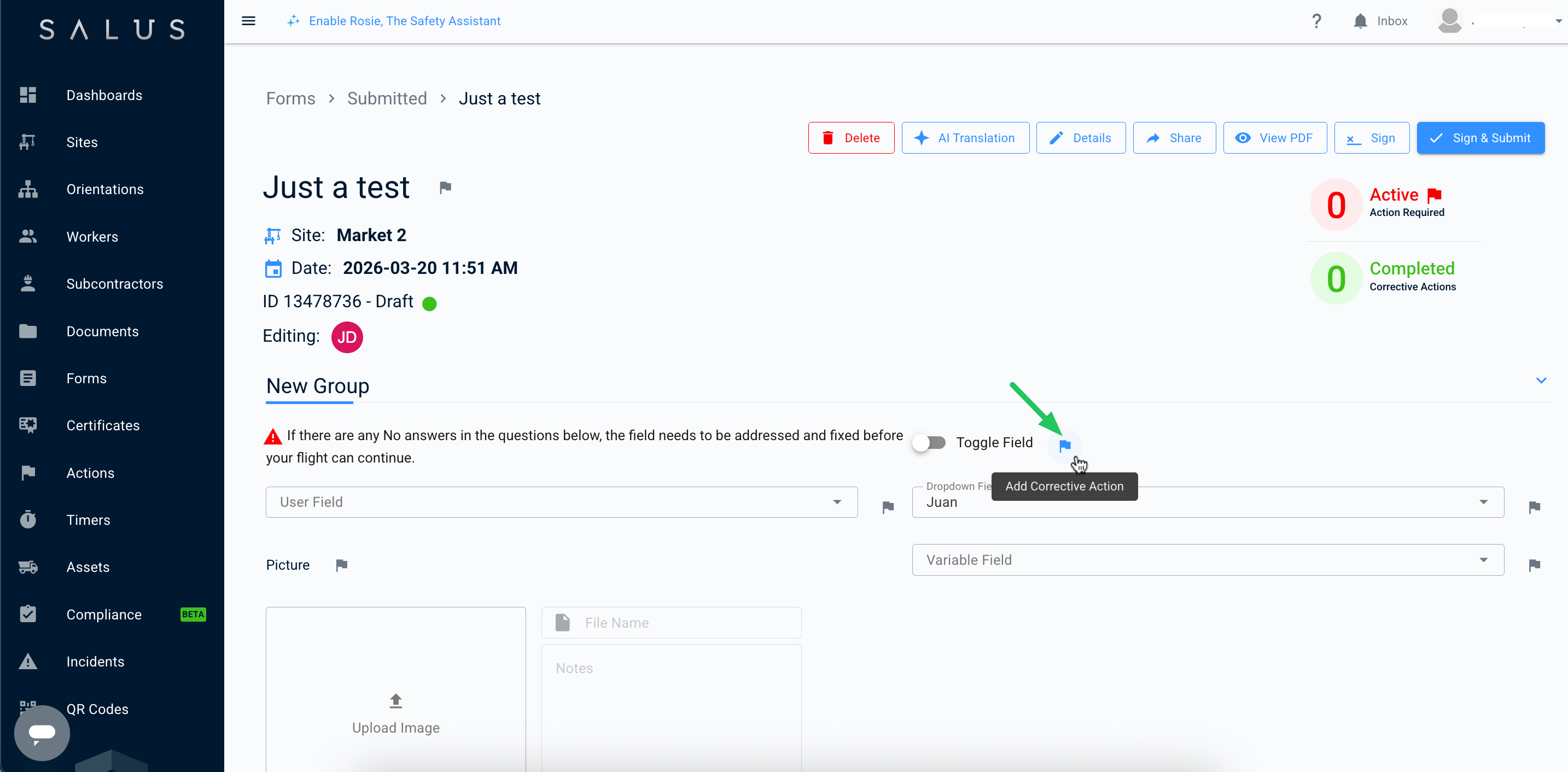The image size is (1568, 772).
Task: Open the chat bubble widget
Action: [42, 733]
